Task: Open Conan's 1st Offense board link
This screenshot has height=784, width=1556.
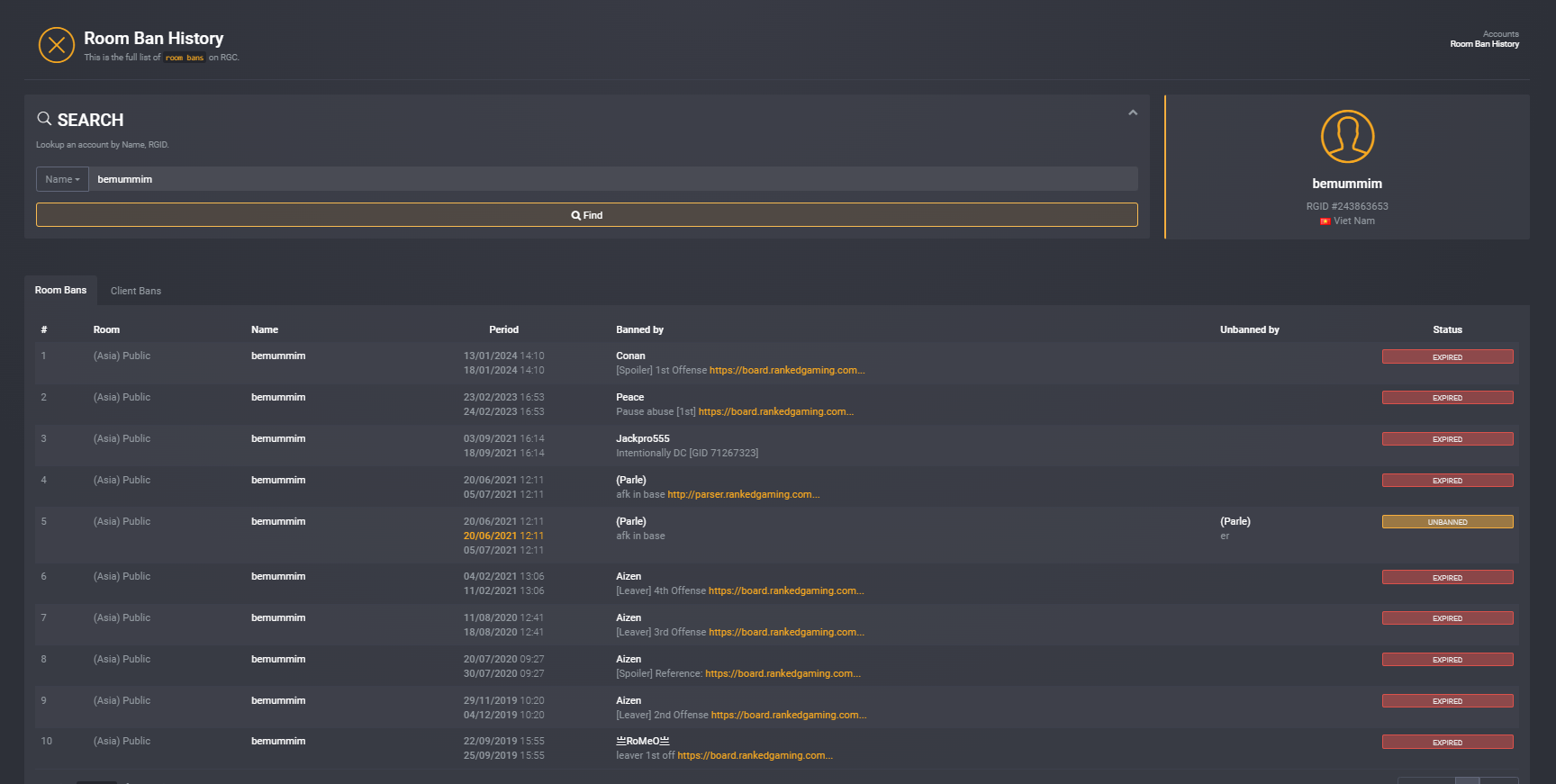Action: tap(787, 371)
